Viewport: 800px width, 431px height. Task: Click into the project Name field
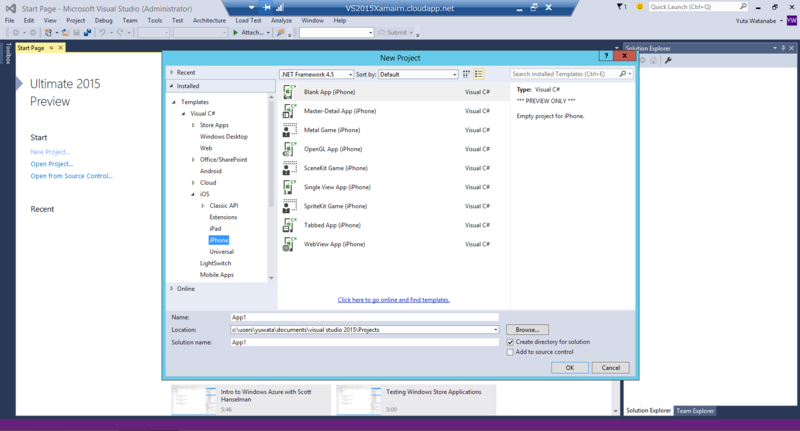click(364, 317)
